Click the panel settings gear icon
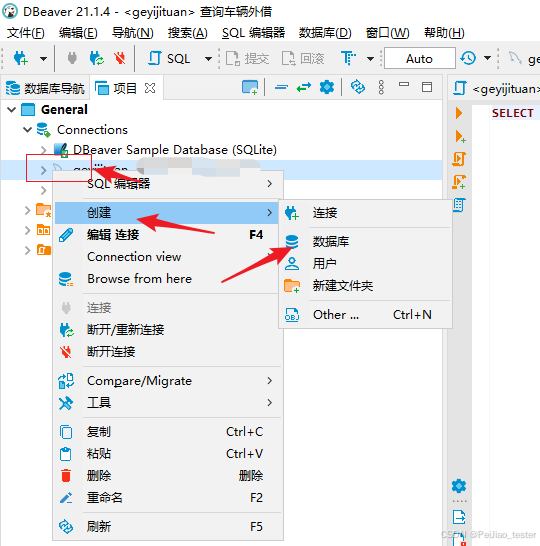Viewport: 540px width, 546px height. click(327, 87)
